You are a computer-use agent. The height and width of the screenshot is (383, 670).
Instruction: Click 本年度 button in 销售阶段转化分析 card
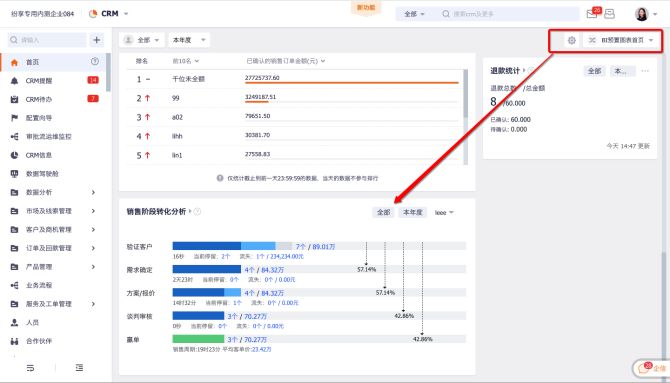tap(413, 212)
